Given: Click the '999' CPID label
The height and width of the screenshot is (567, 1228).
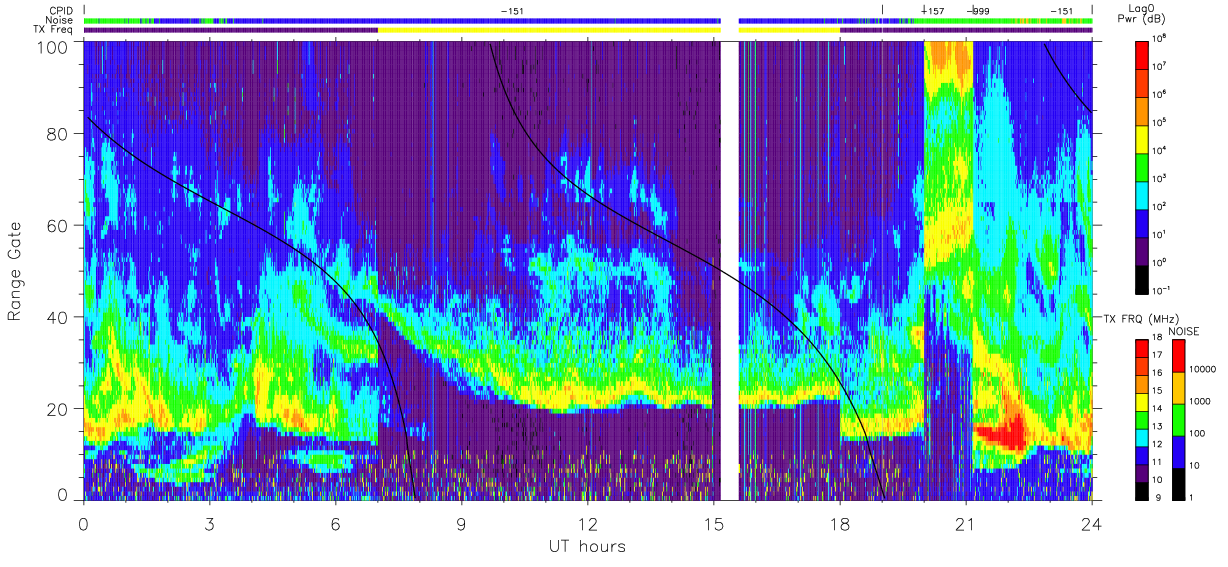Looking at the screenshot, I should pyautogui.click(x=979, y=11).
